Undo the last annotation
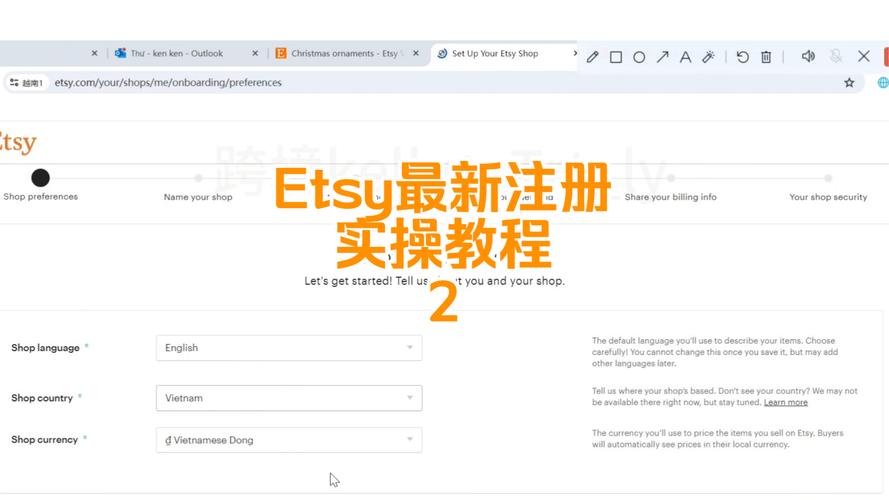 (x=742, y=57)
